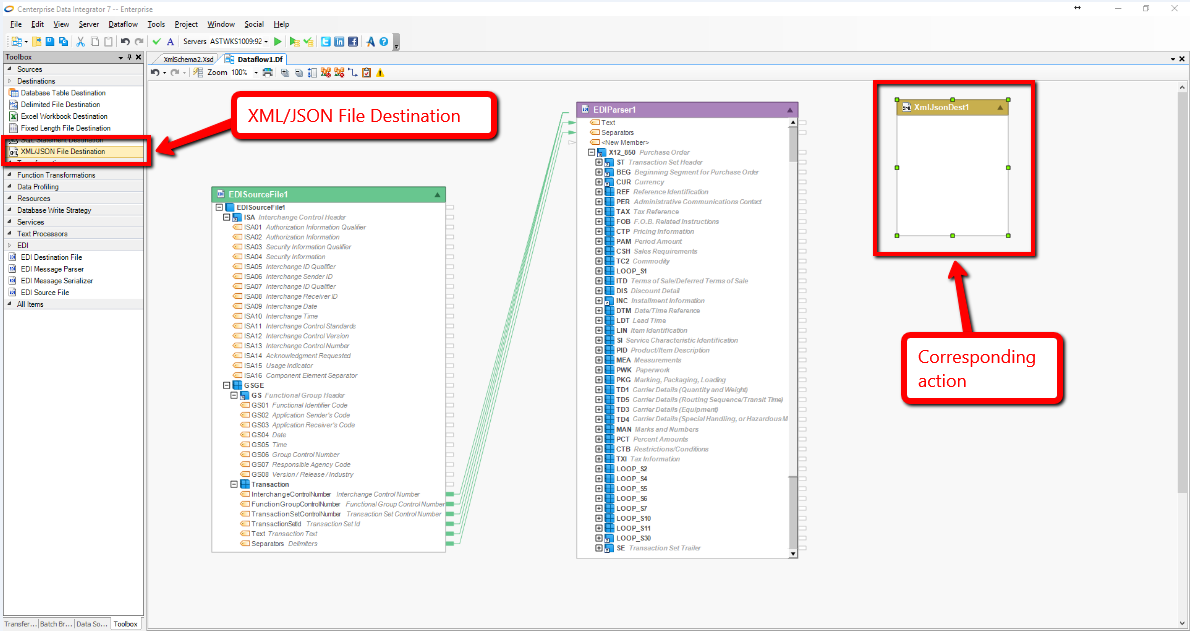1190x631 pixels.
Task: Click the Cut icon in the main toolbar
Action: 81,41
